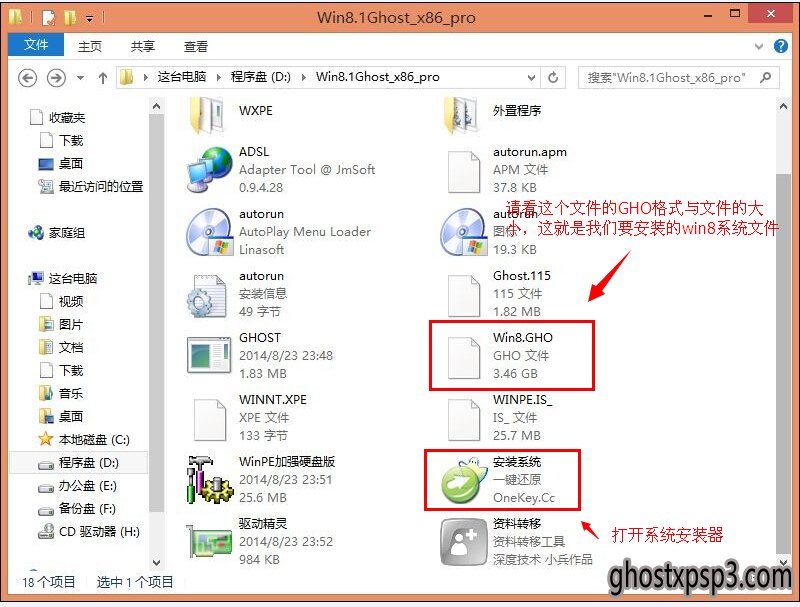
Task: Open 音乐 in the navigation pane
Action: coord(70,393)
